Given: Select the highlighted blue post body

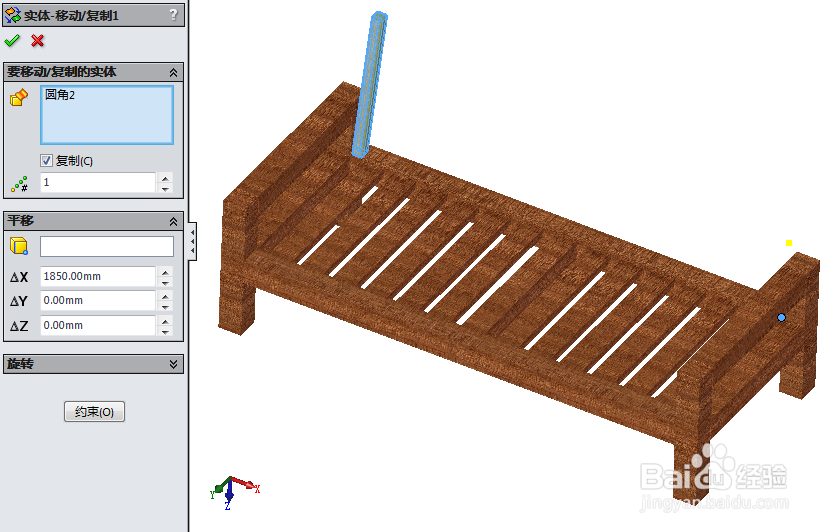Looking at the screenshot, I should pos(371,85).
